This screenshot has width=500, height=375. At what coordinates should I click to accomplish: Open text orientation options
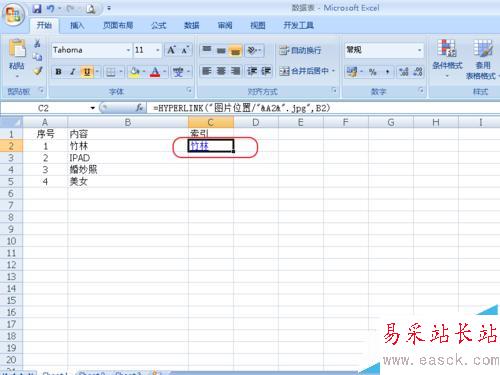pyautogui.click(x=255, y=50)
